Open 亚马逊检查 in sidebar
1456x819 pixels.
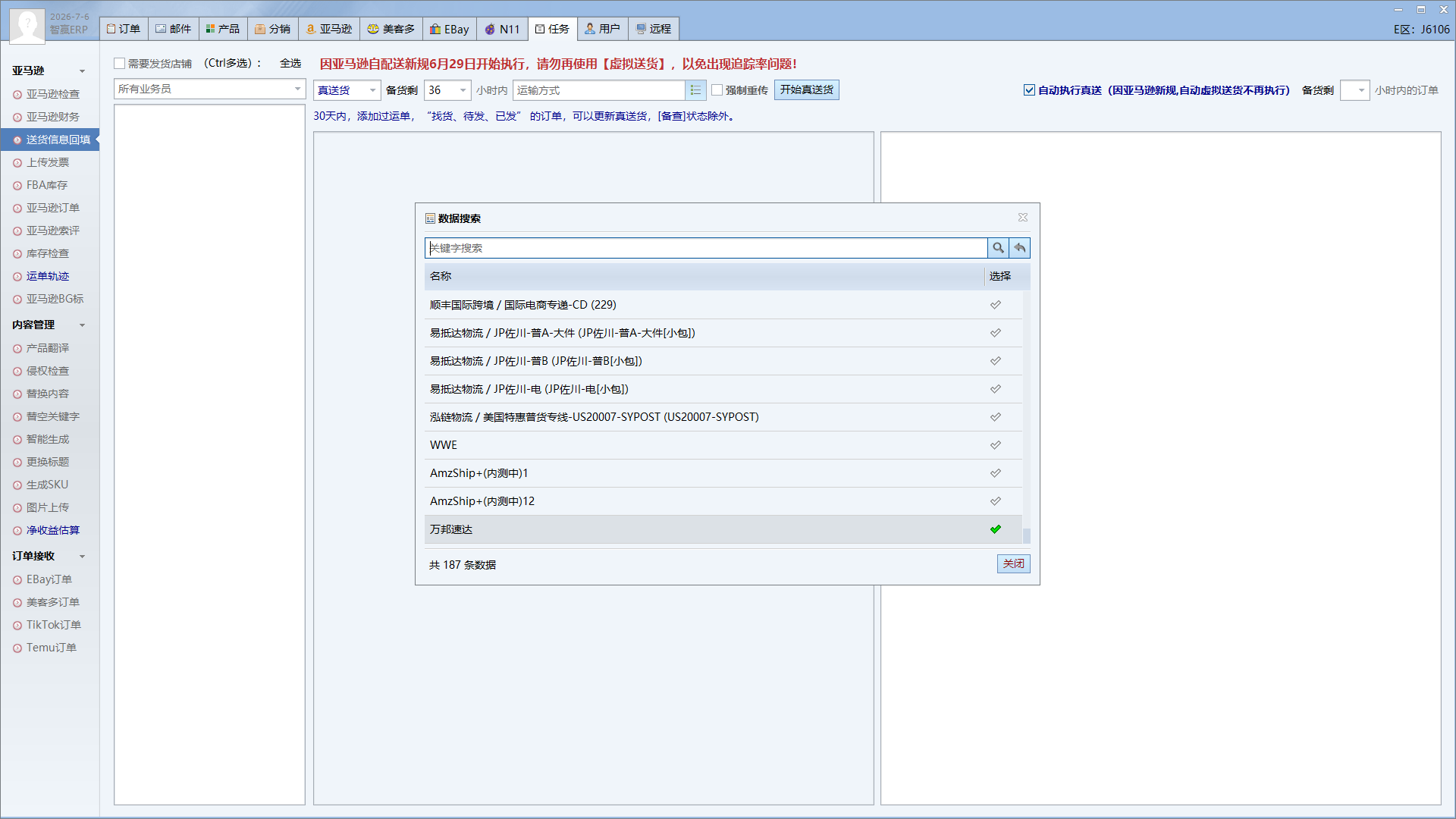click(x=52, y=94)
